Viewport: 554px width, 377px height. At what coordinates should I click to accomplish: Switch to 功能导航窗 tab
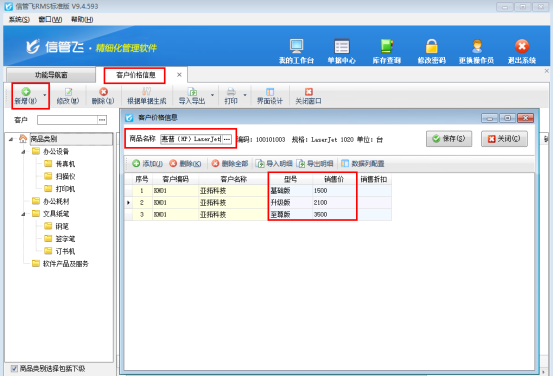pyautogui.click(x=51, y=75)
